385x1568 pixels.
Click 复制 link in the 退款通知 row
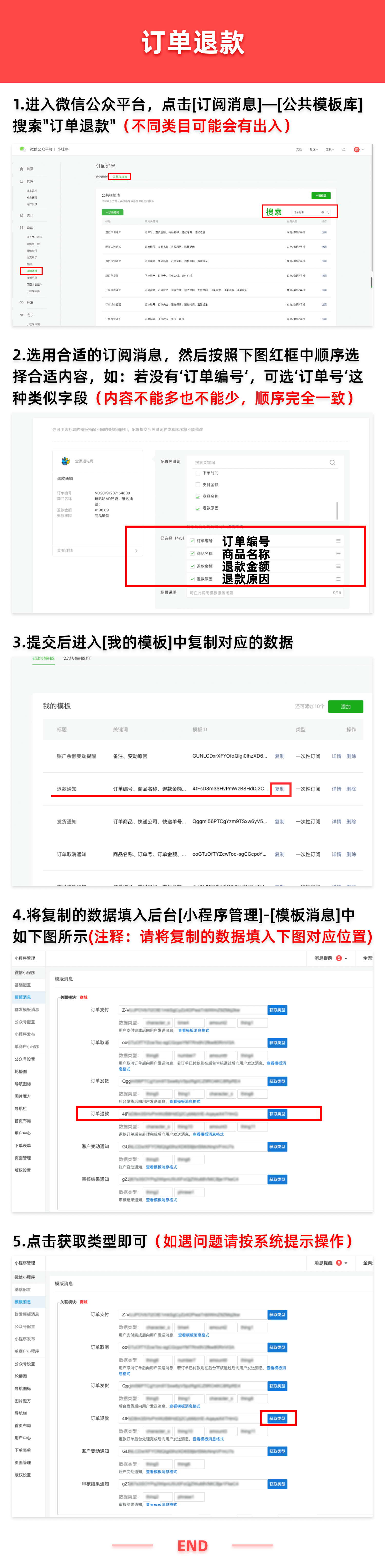[x=280, y=789]
